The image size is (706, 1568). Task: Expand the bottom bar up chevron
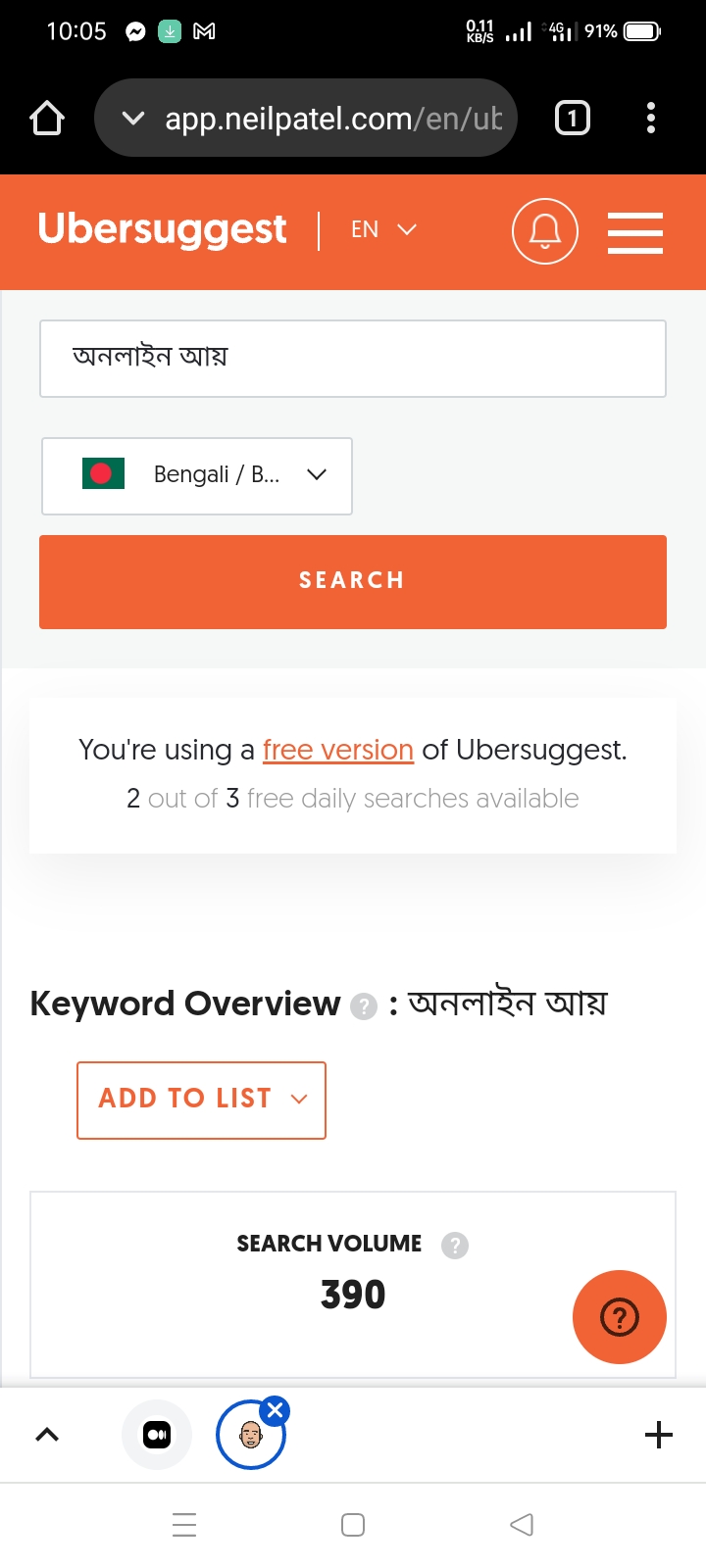pos(47,1435)
